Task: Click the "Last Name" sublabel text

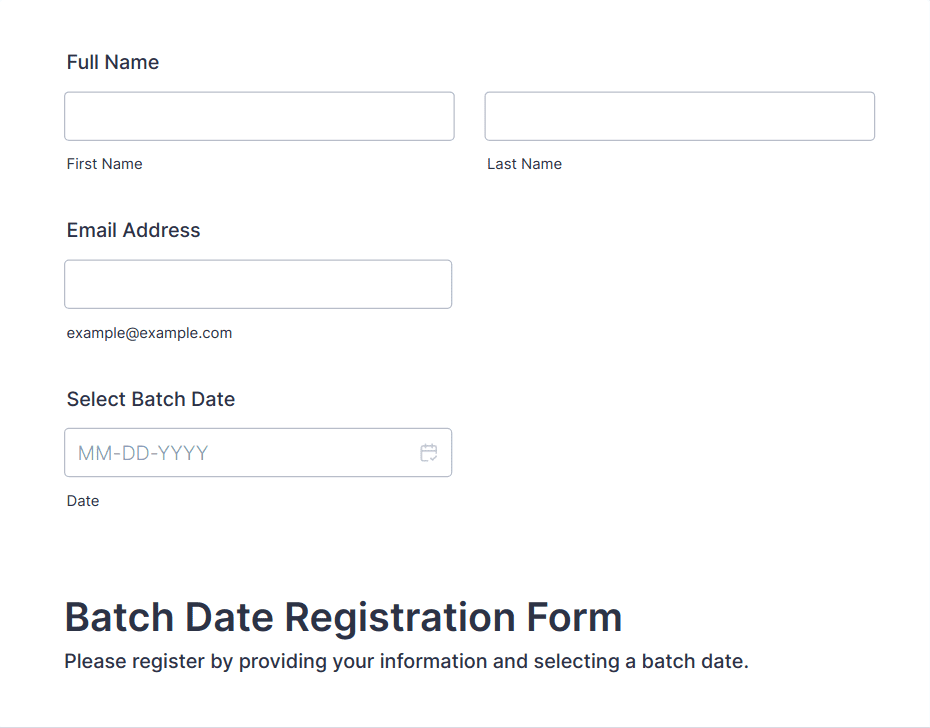Action: click(x=524, y=164)
